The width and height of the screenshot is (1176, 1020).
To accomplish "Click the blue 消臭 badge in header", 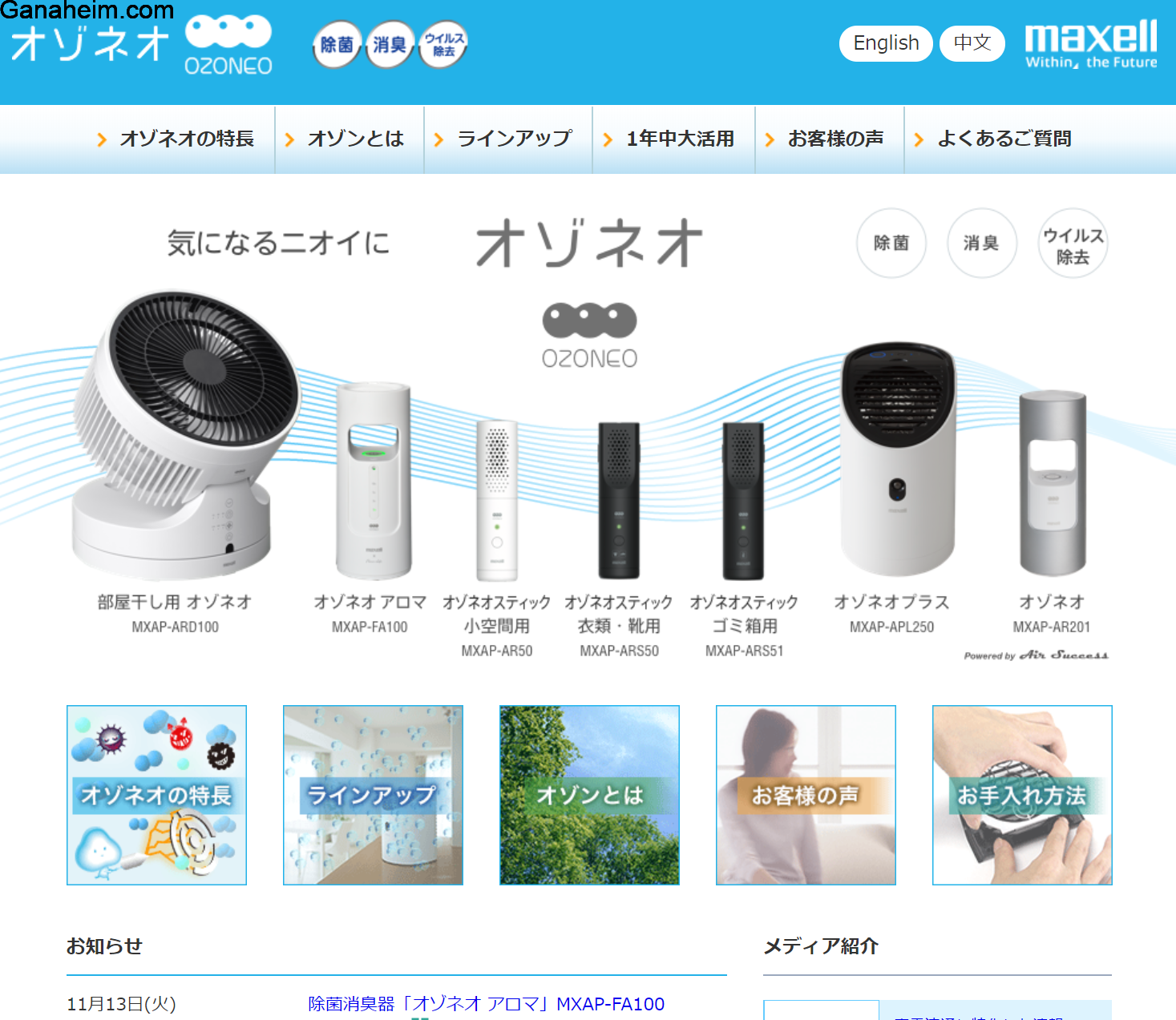I will pos(390,45).
